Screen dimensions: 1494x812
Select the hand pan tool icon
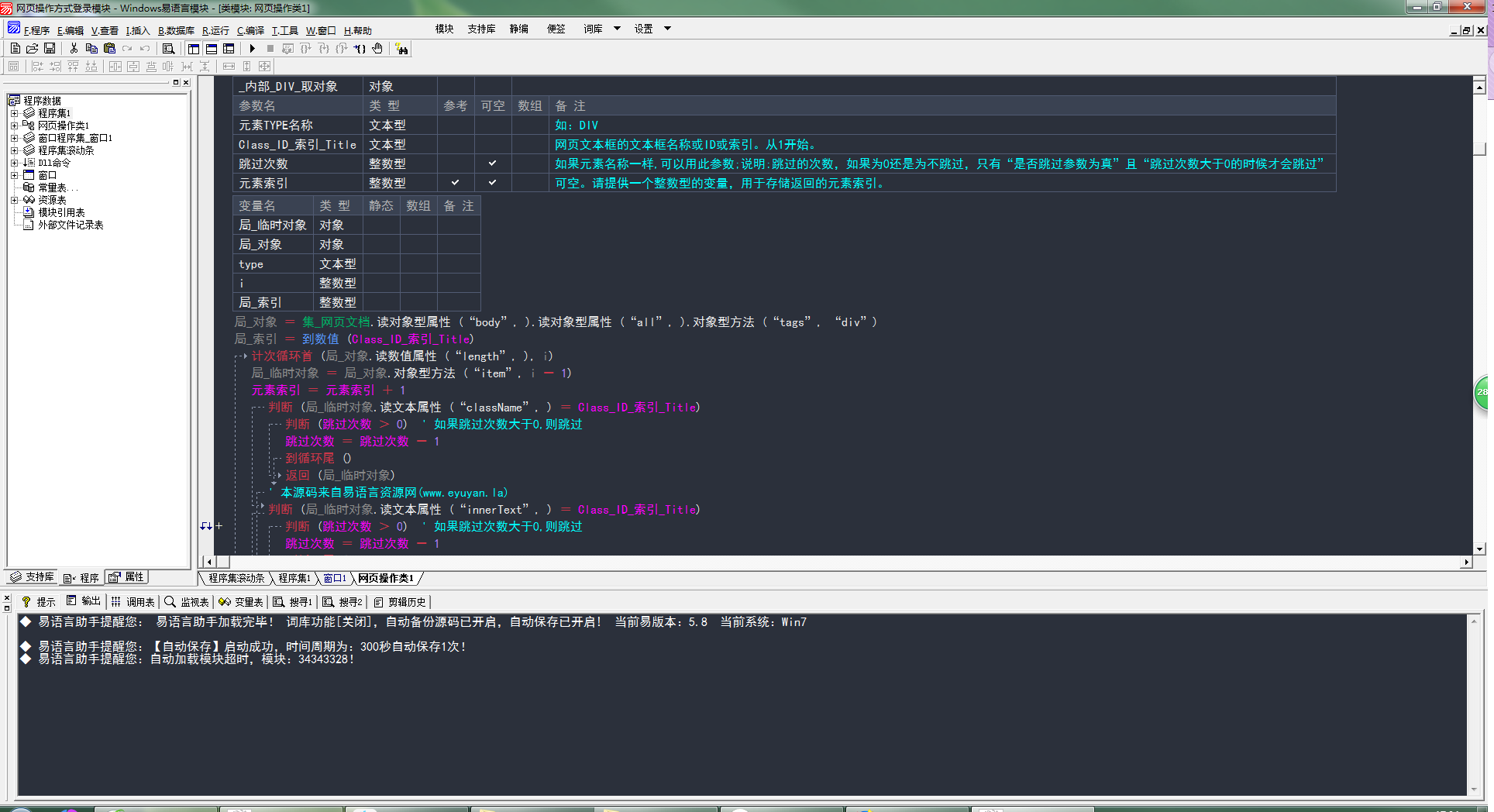pos(377,48)
